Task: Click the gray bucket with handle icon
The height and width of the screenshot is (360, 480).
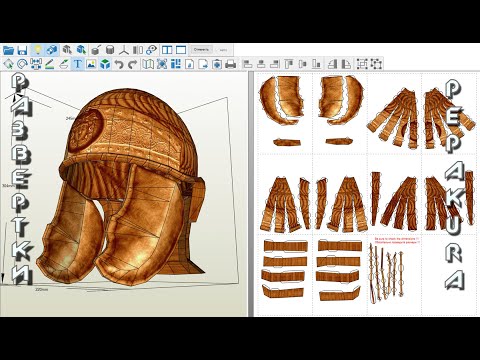Action: [x=96, y=50]
